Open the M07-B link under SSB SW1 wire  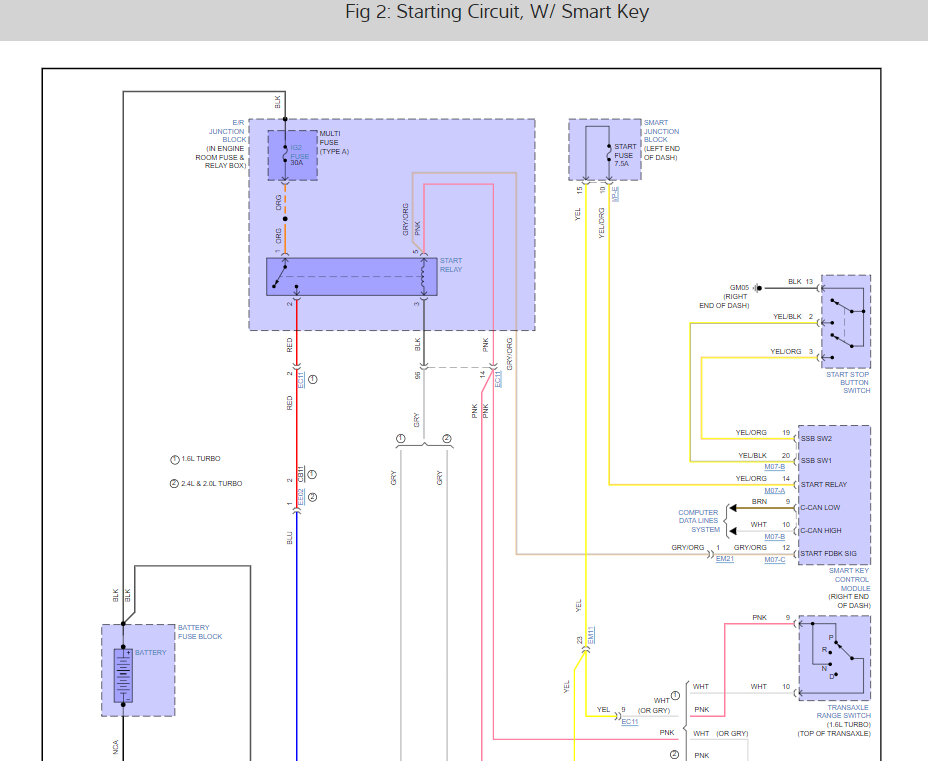pyautogui.click(x=774, y=467)
